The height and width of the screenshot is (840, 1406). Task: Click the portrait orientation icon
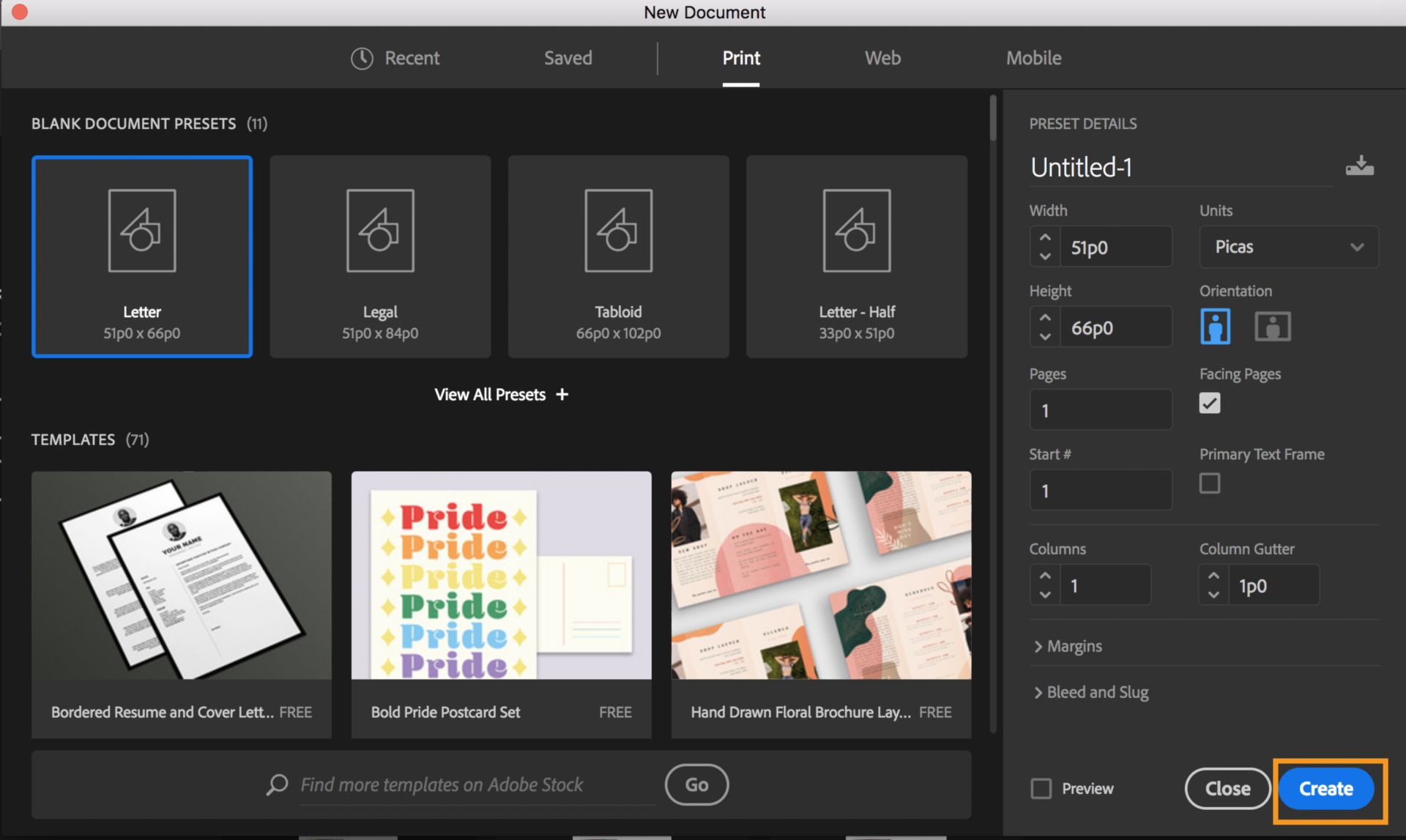pyautogui.click(x=1215, y=324)
